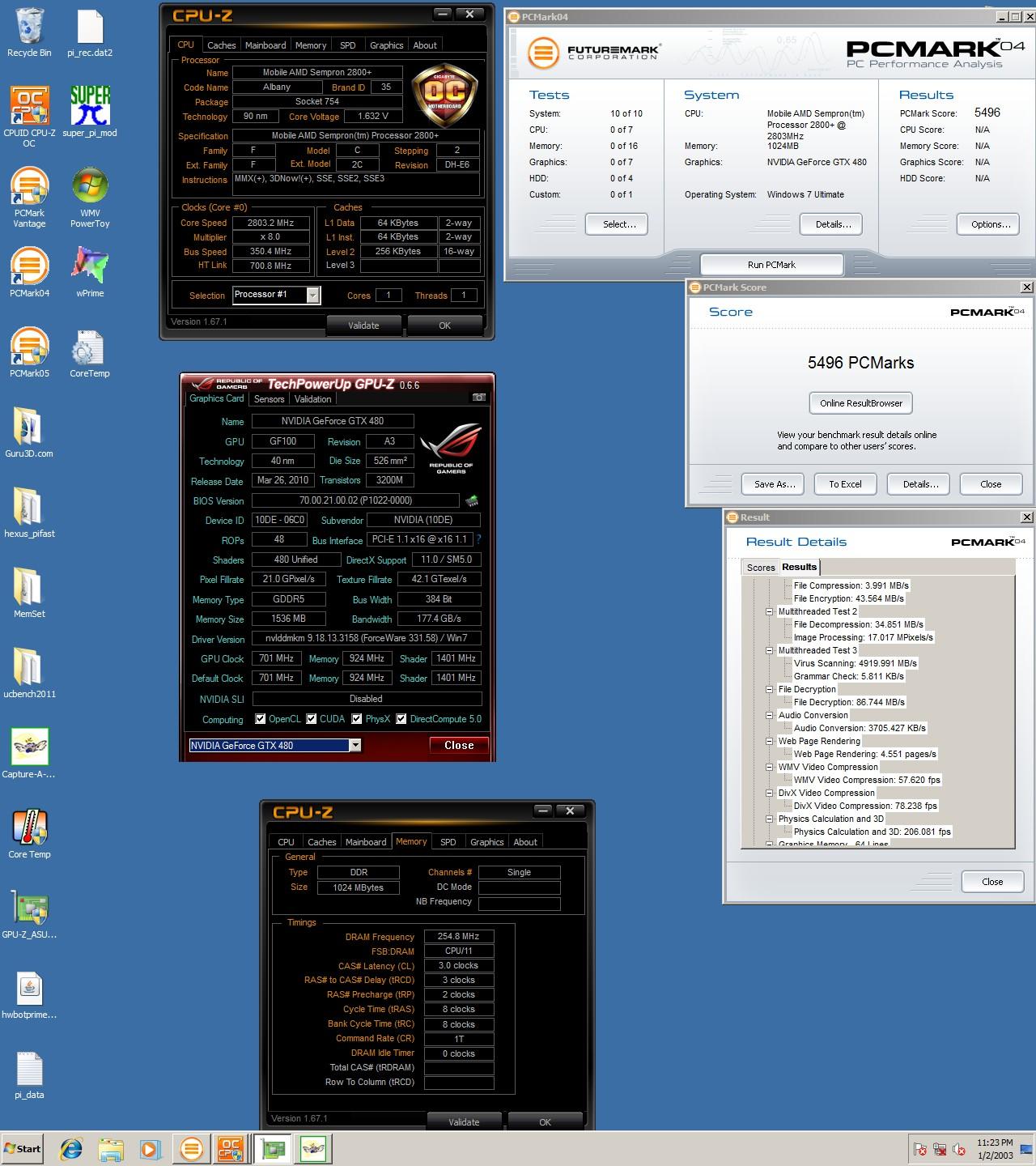Collapse the WMV Video Compression node

coord(770,767)
